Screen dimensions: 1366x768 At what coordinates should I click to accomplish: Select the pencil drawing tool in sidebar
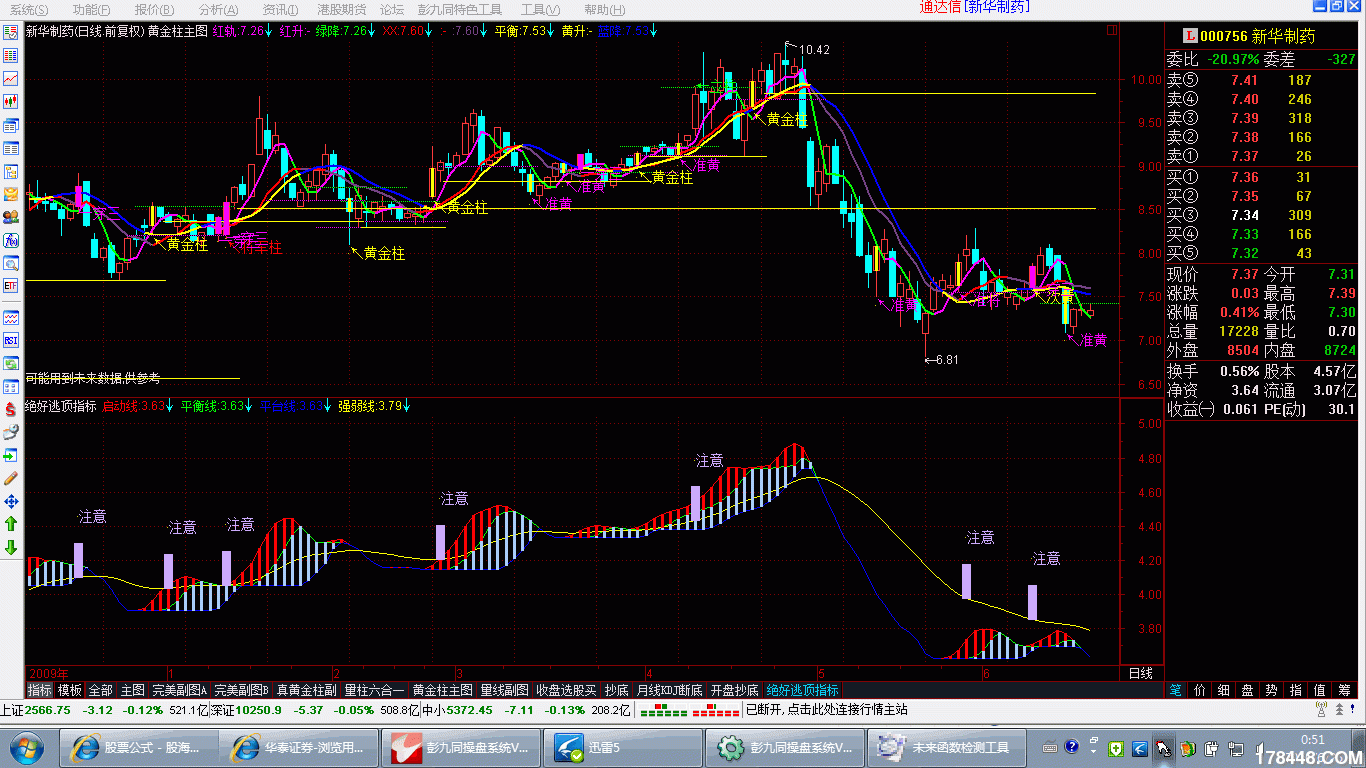coord(11,478)
